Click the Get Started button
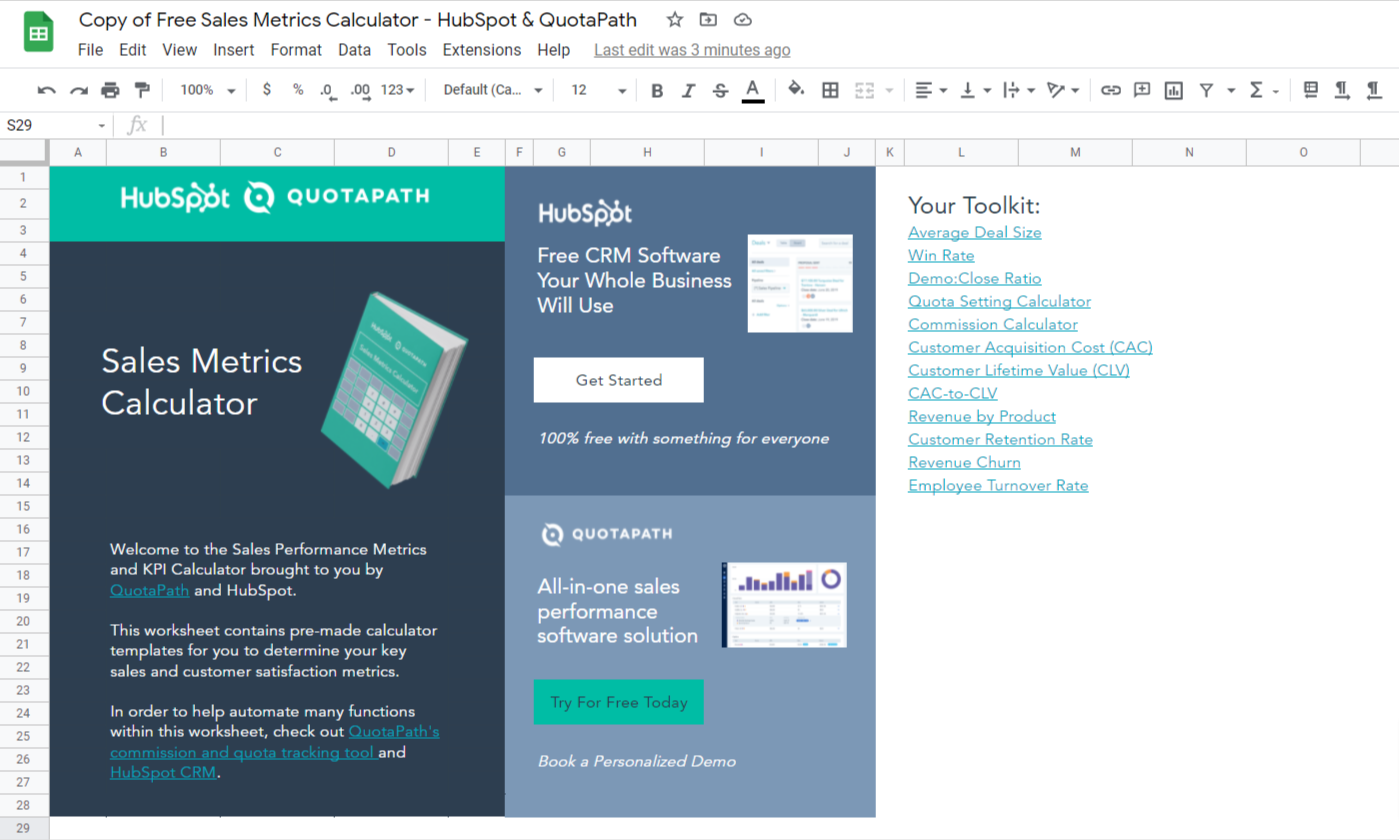Screen dimensions: 1399x840 [x=619, y=380]
